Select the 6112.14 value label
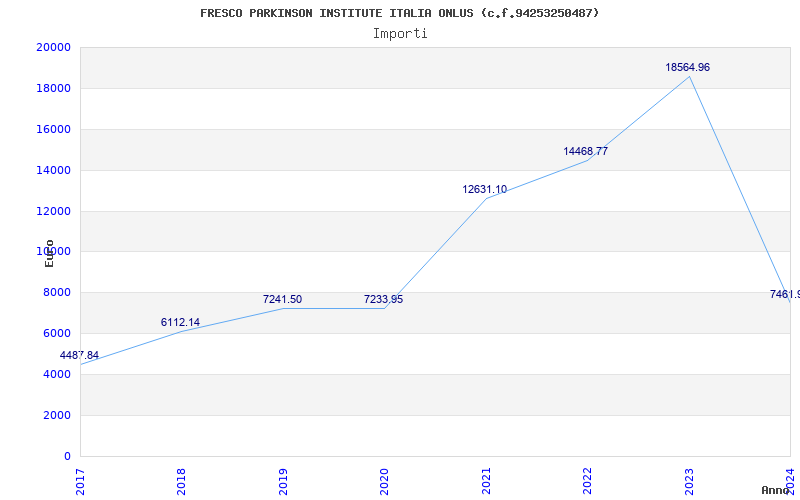Screen dimensions: 800x500 [x=180, y=322]
